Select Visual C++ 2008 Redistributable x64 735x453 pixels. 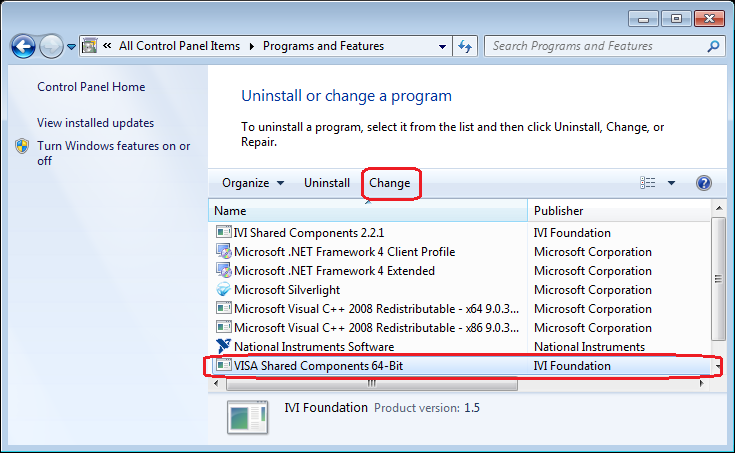[x=376, y=309]
